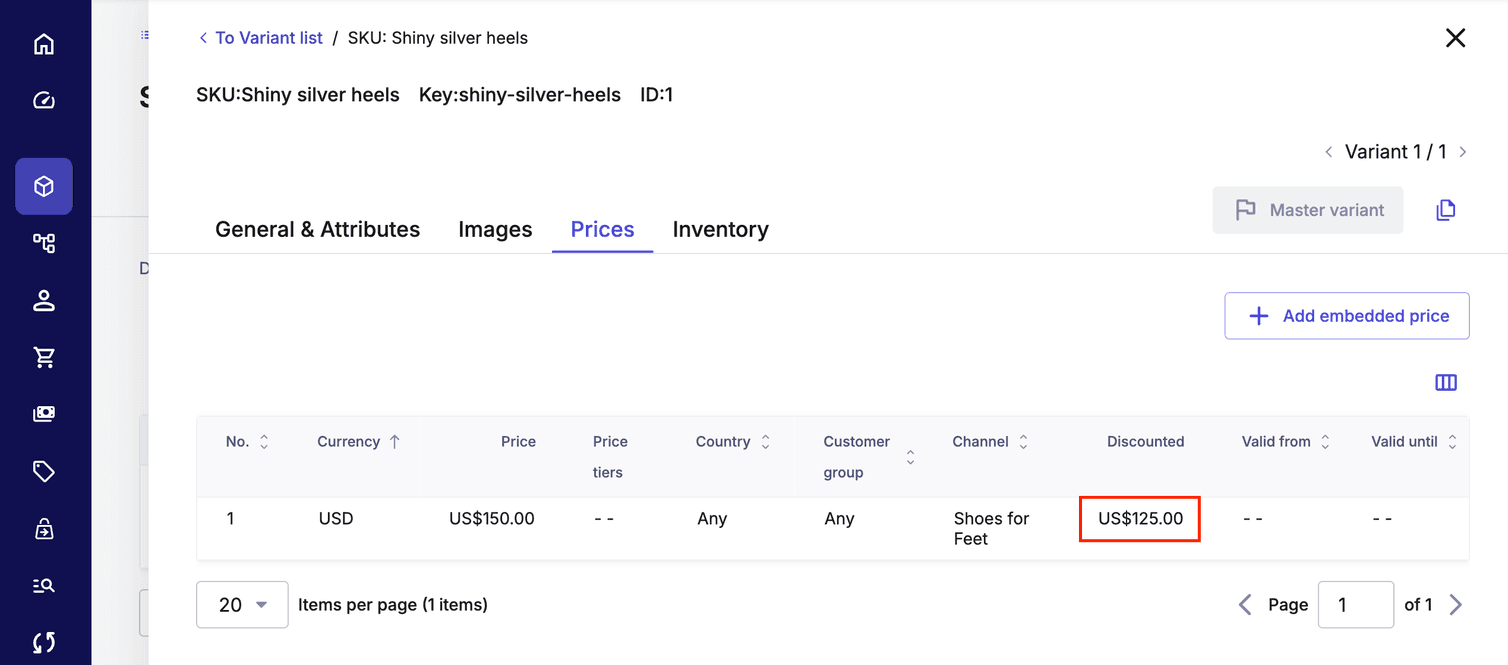The image size is (1508, 665).
Task: Expand the Customer group sort chevron
Action: (x=910, y=457)
